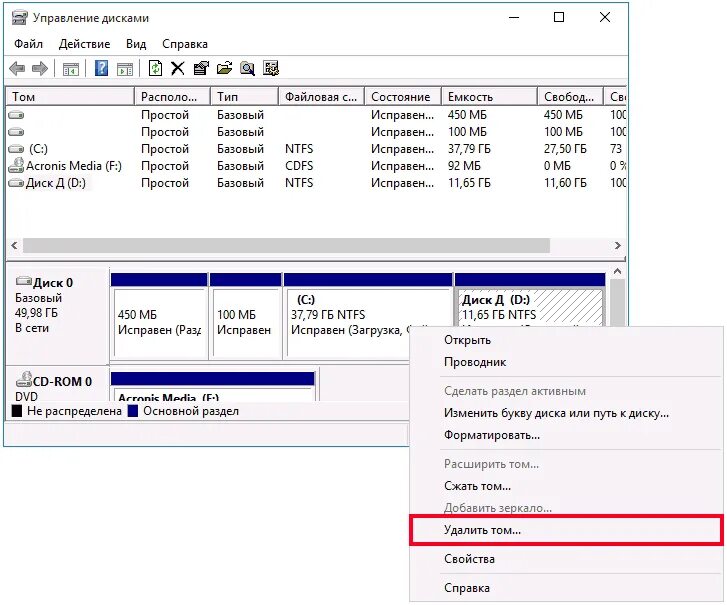Image resolution: width=727 pixels, height=605 pixels.
Task: Open the Вид menu
Action: (136, 44)
